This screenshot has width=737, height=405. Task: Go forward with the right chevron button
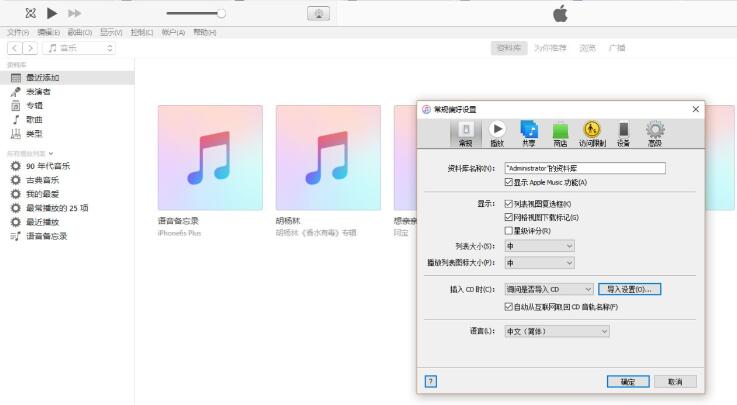[x=30, y=48]
